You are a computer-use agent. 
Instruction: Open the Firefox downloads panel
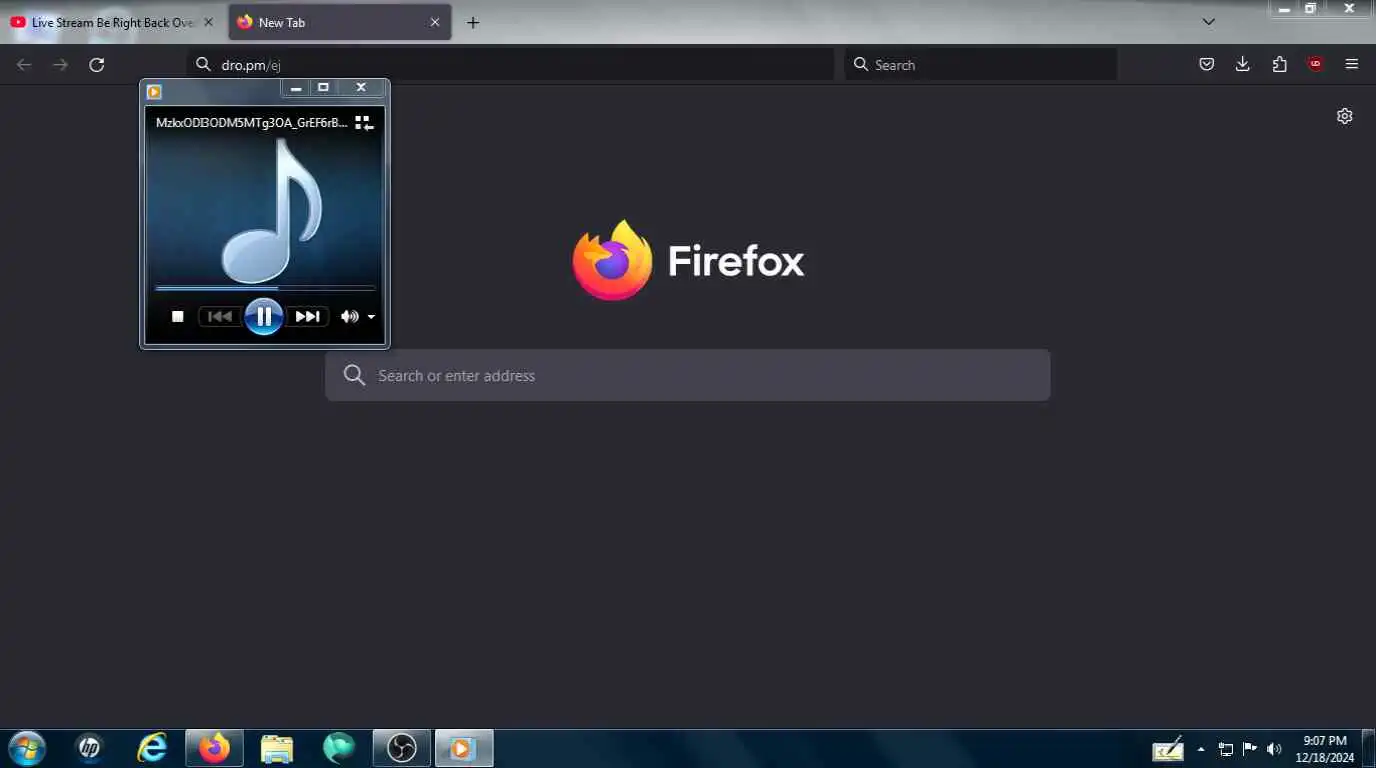[1243, 65]
